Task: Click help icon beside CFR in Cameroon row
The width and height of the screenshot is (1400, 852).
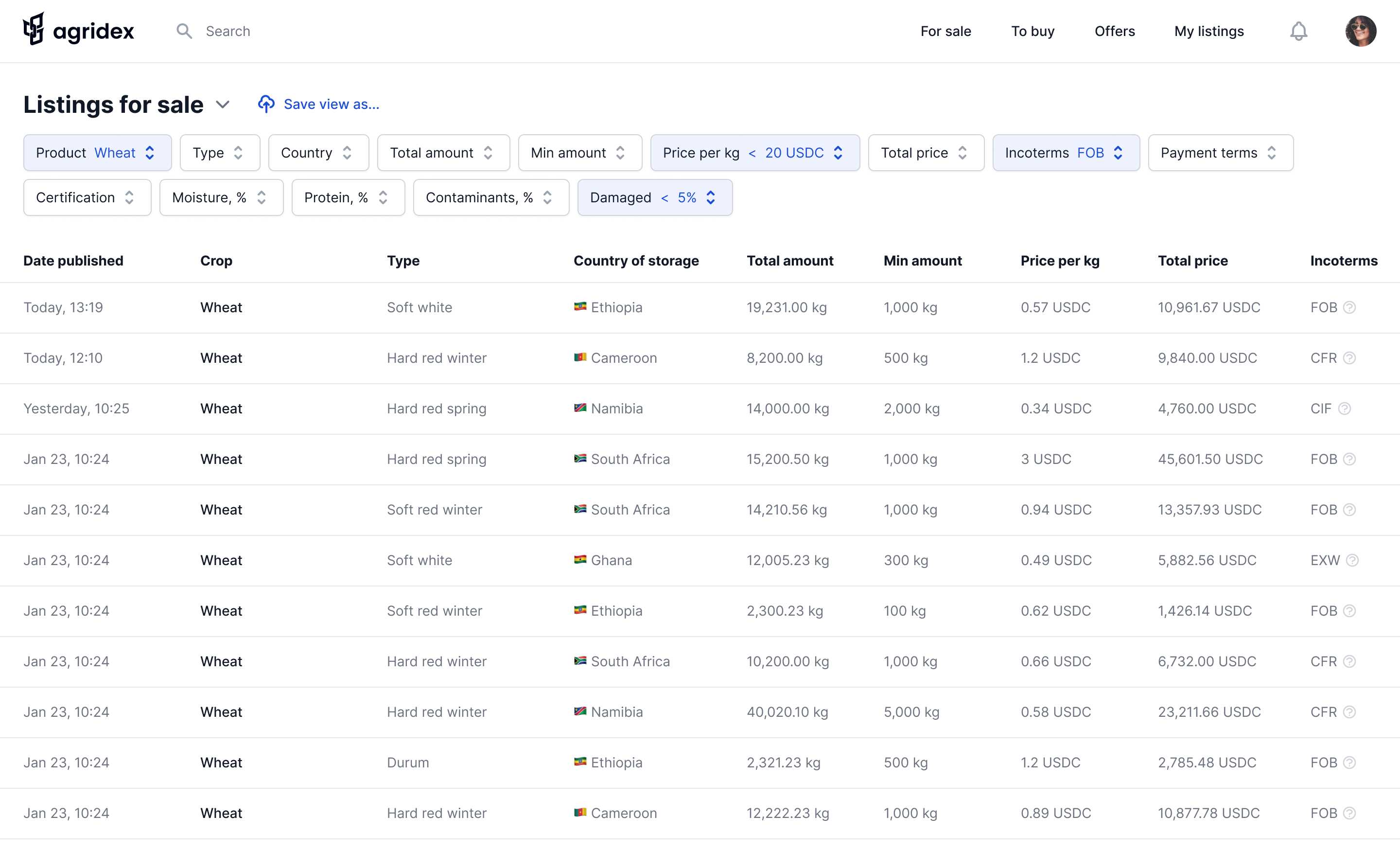Action: [1349, 358]
